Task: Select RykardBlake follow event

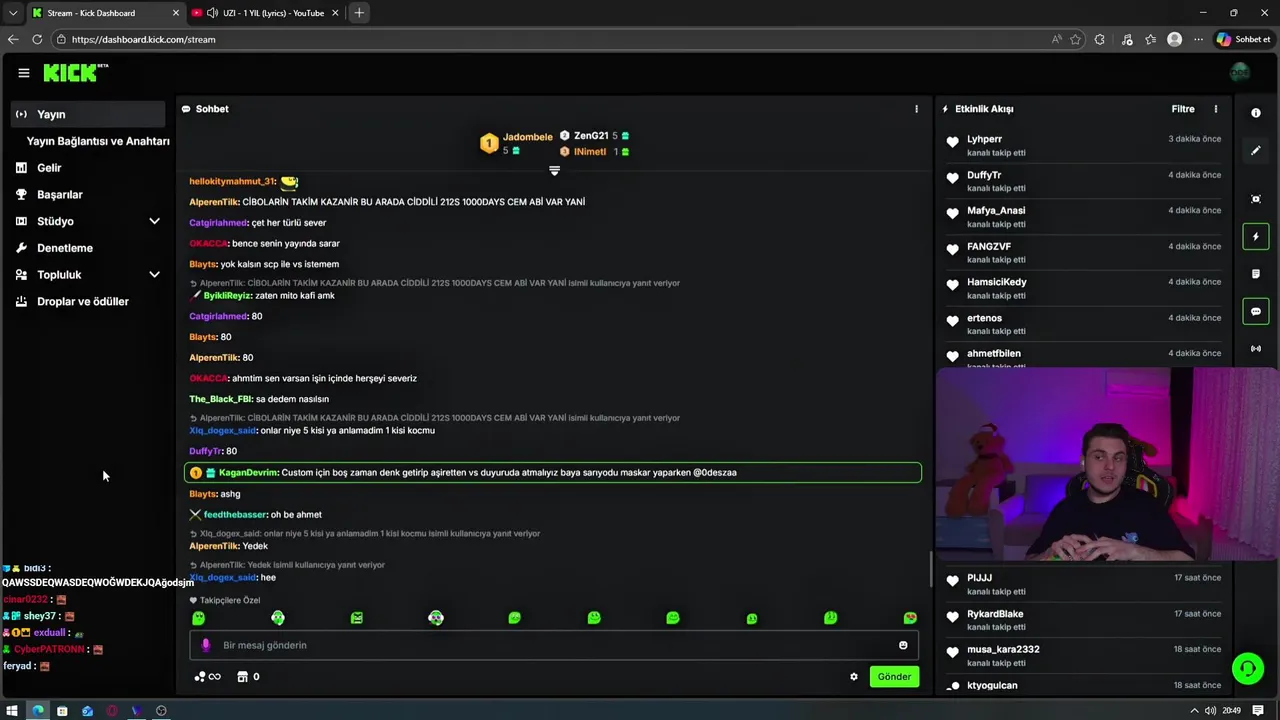Action: 1086,620
